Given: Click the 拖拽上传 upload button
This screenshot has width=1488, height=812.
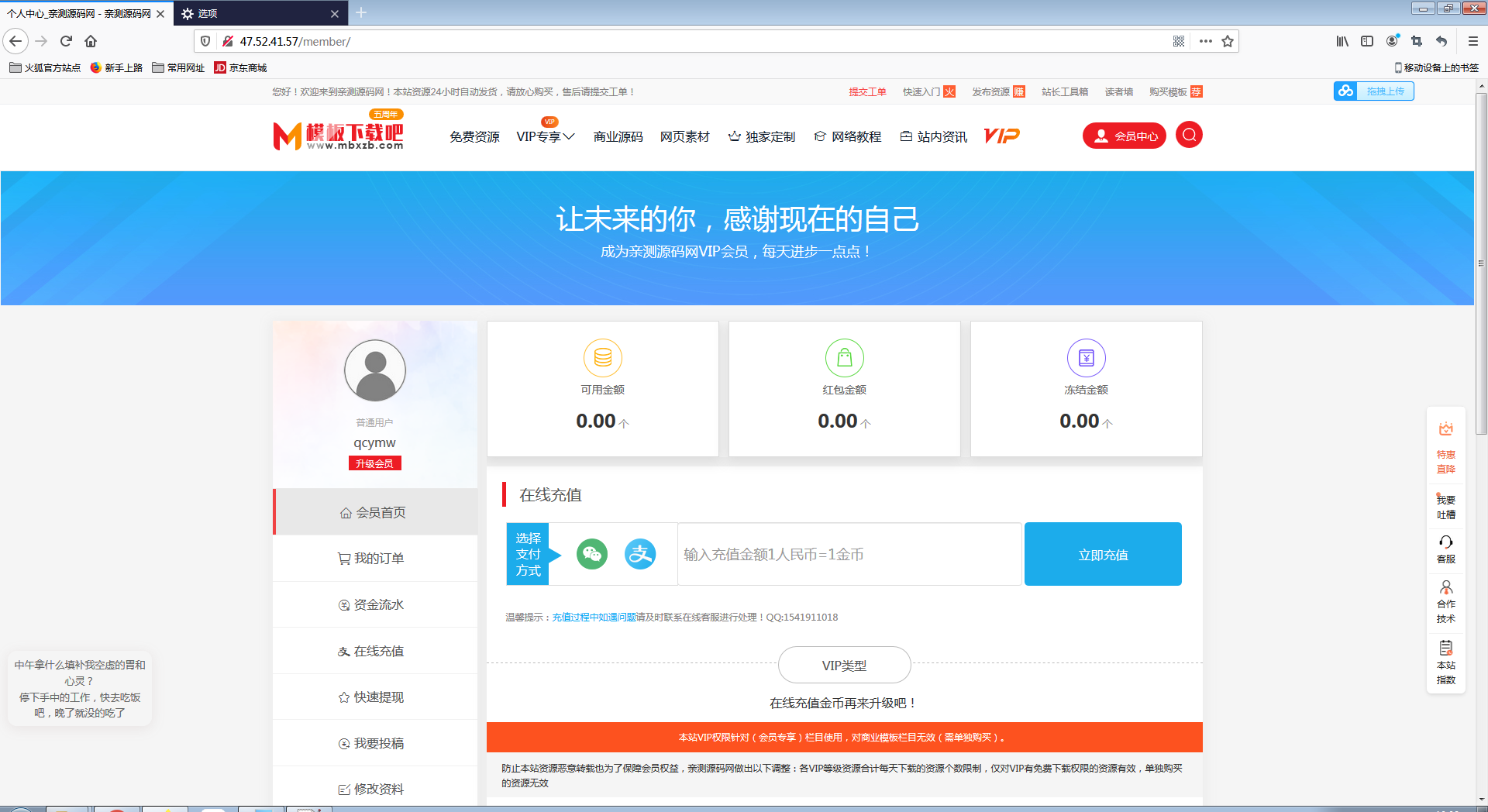Looking at the screenshot, I should tap(1374, 91).
